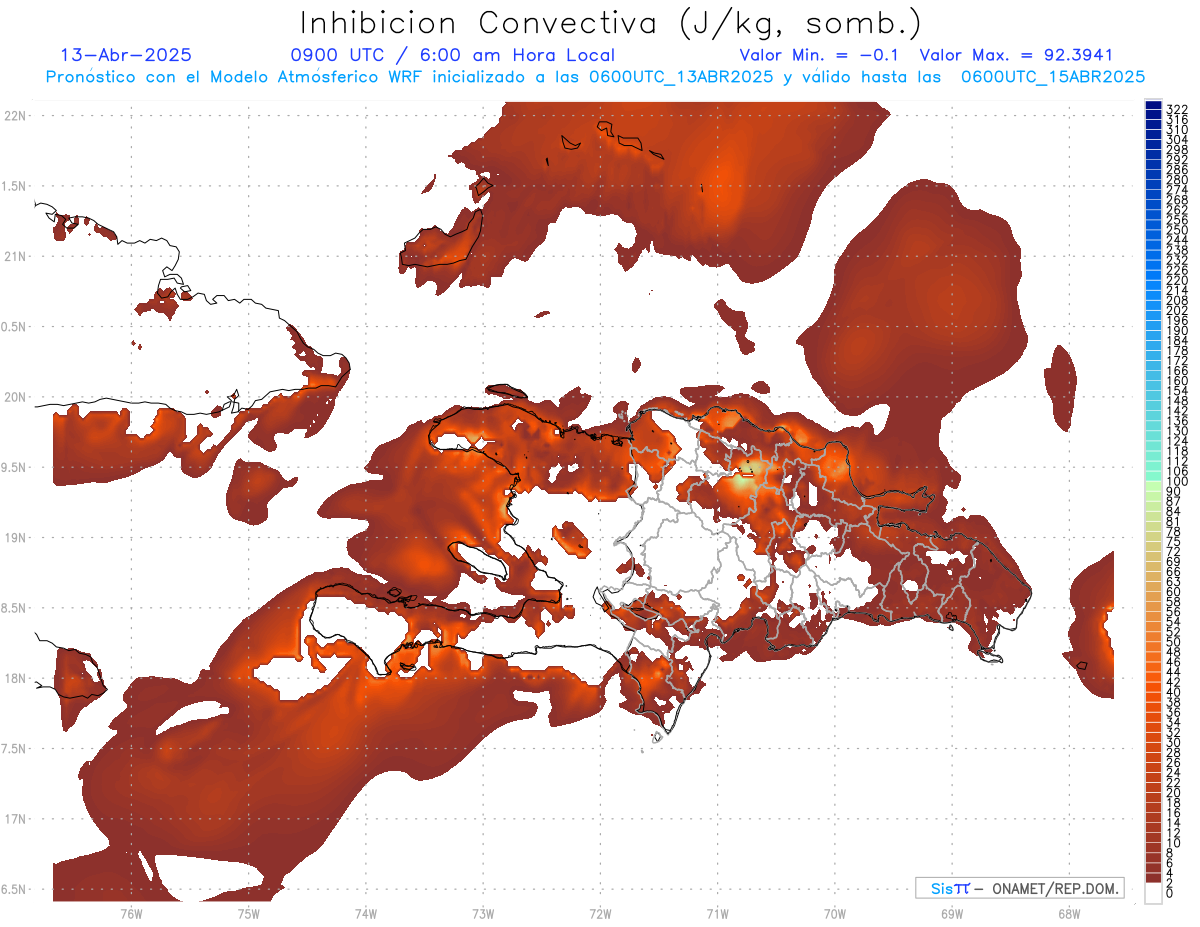Click the '17N' latitude label

point(15,819)
